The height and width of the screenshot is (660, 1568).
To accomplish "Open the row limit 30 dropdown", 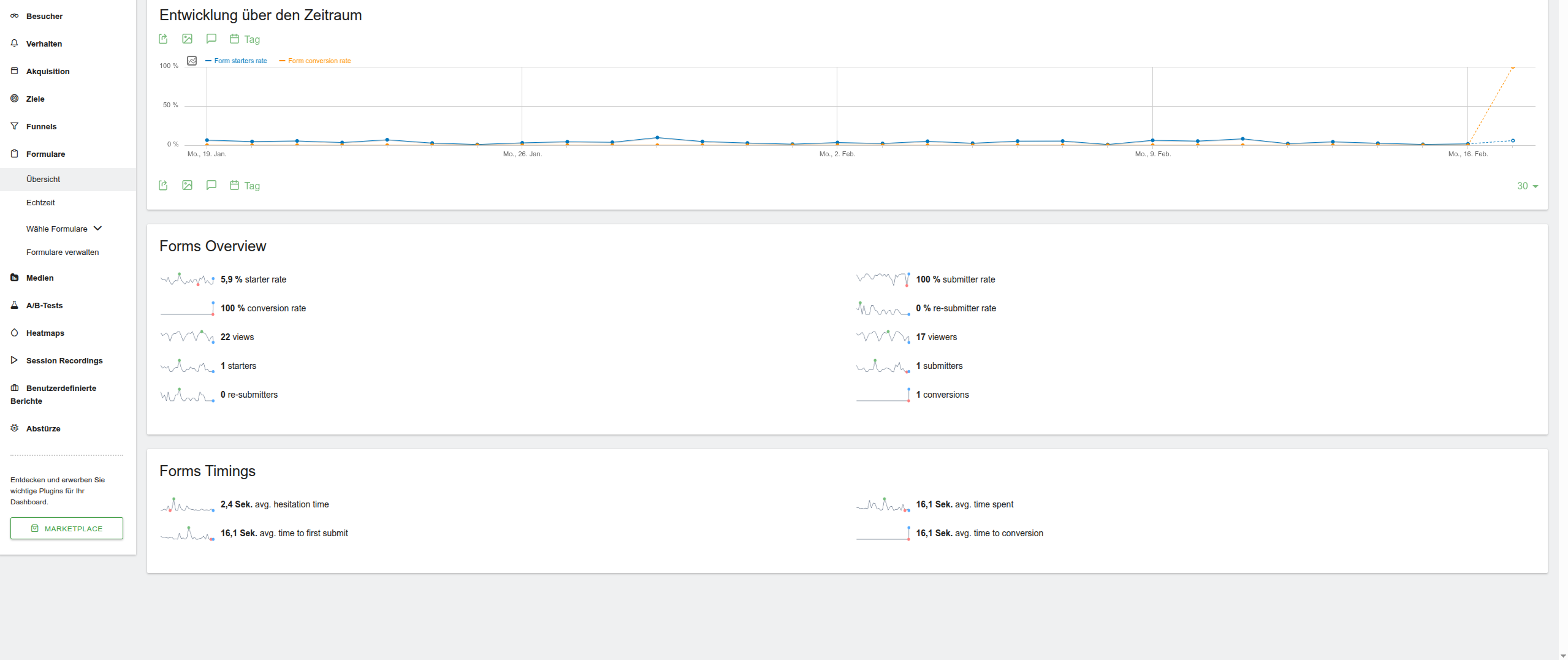I will point(1527,186).
